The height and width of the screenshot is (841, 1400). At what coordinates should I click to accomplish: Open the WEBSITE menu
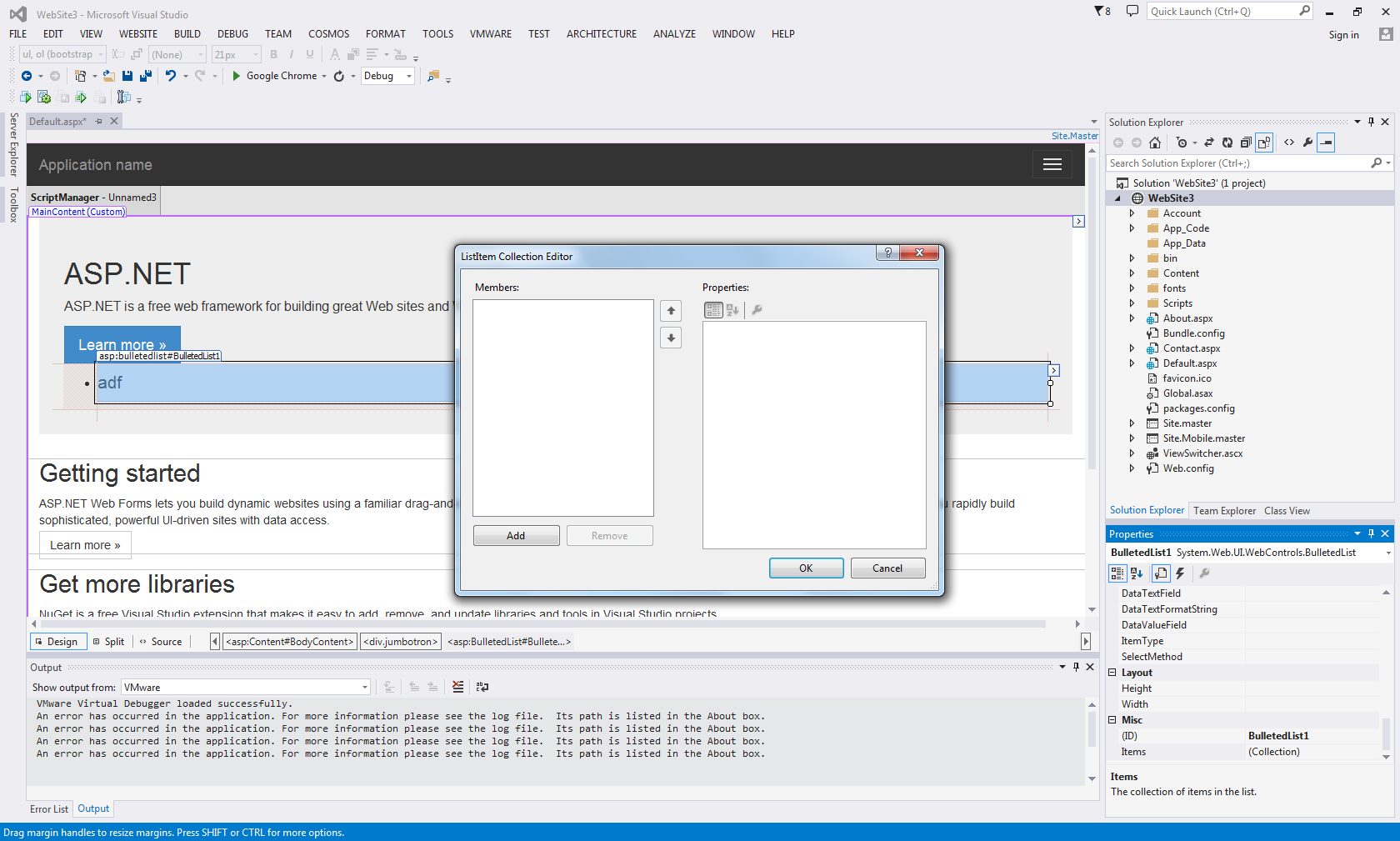click(x=137, y=34)
